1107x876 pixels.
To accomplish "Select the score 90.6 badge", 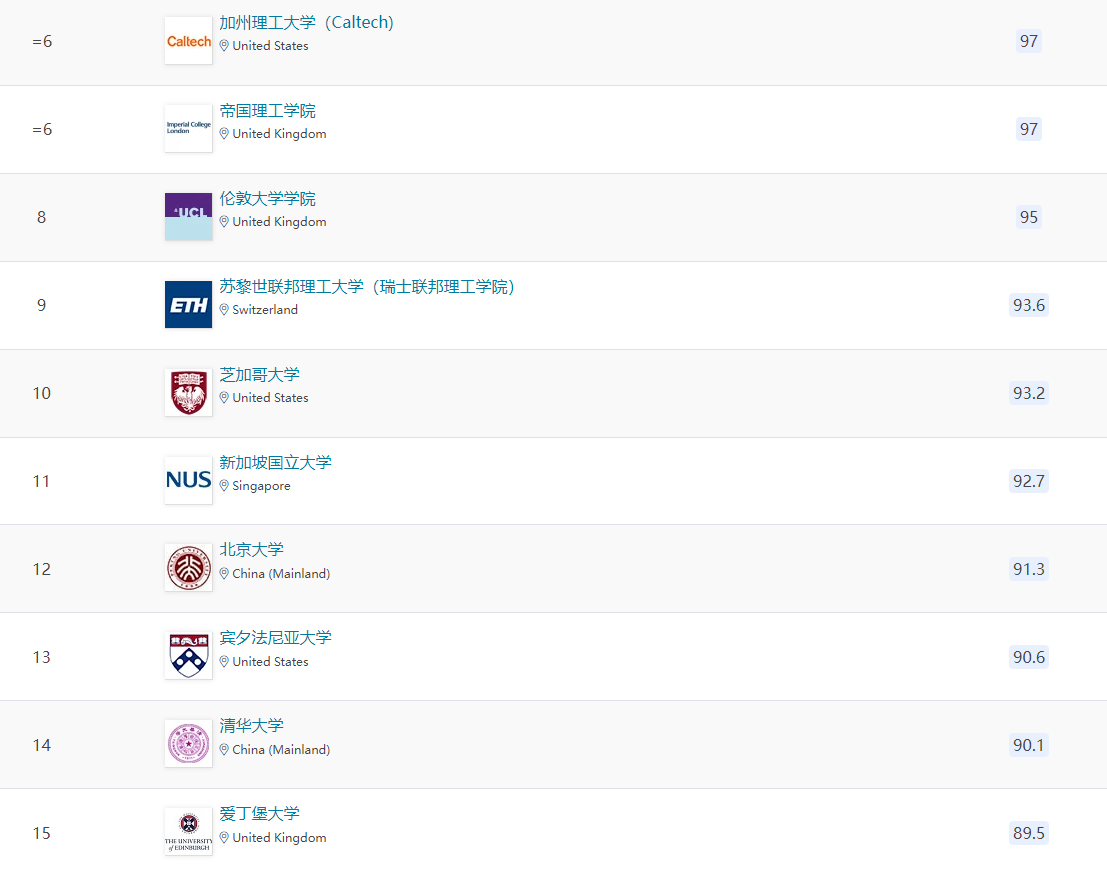I will click(x=1029, y=657).
